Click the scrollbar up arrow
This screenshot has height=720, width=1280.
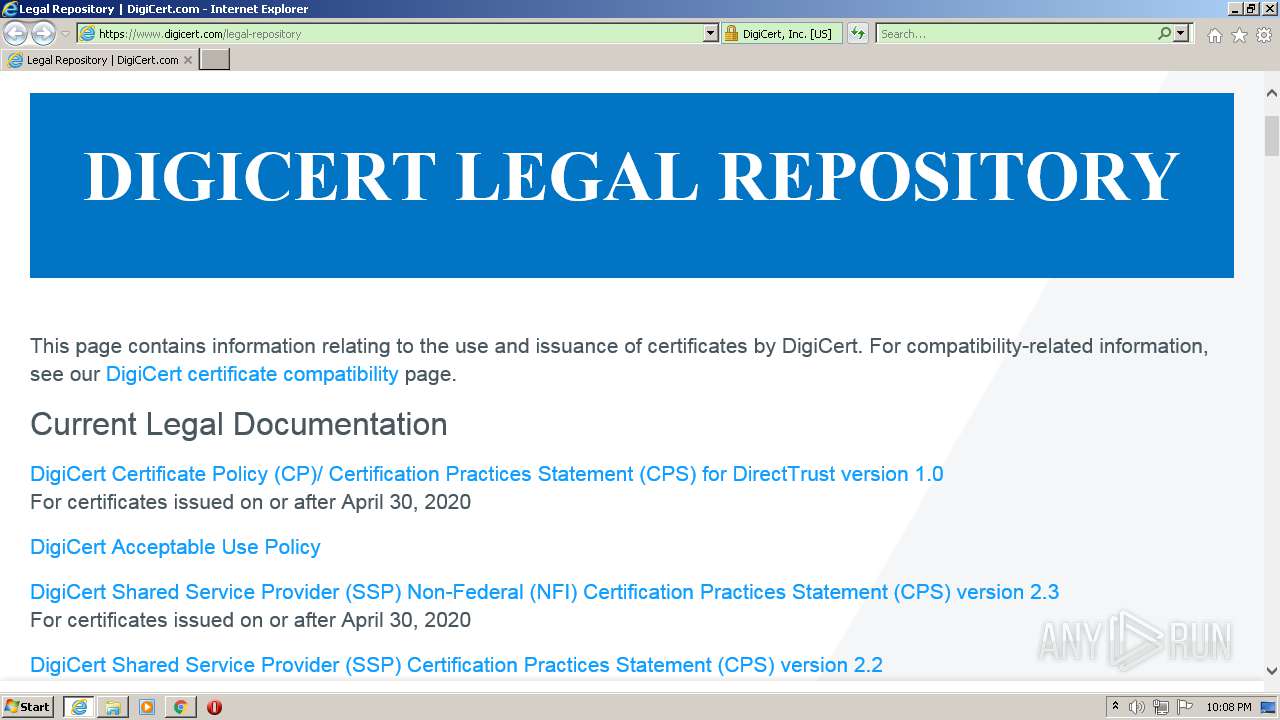(x=1272, y=93)
